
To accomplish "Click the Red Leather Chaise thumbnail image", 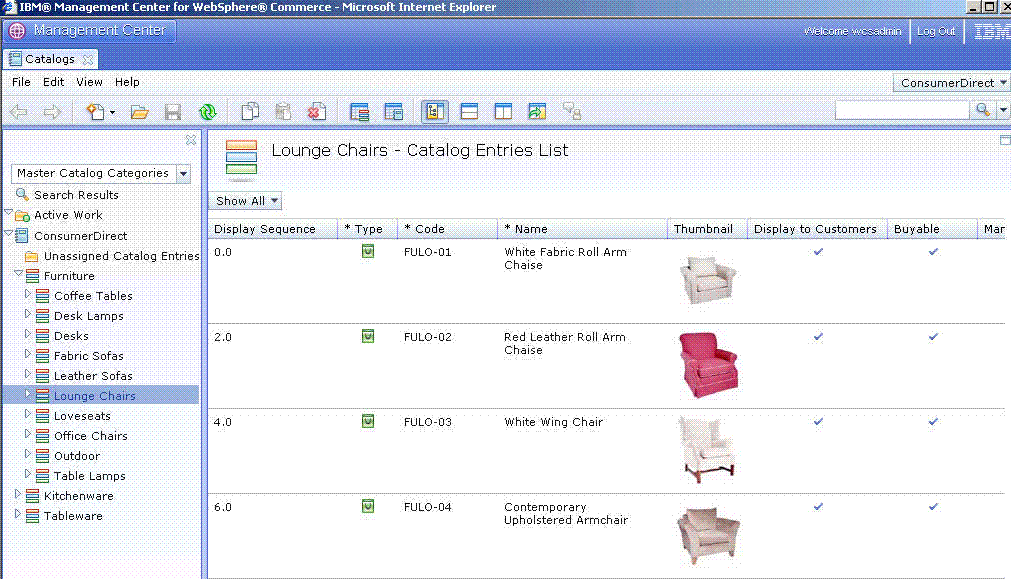I will pos(708,365).
